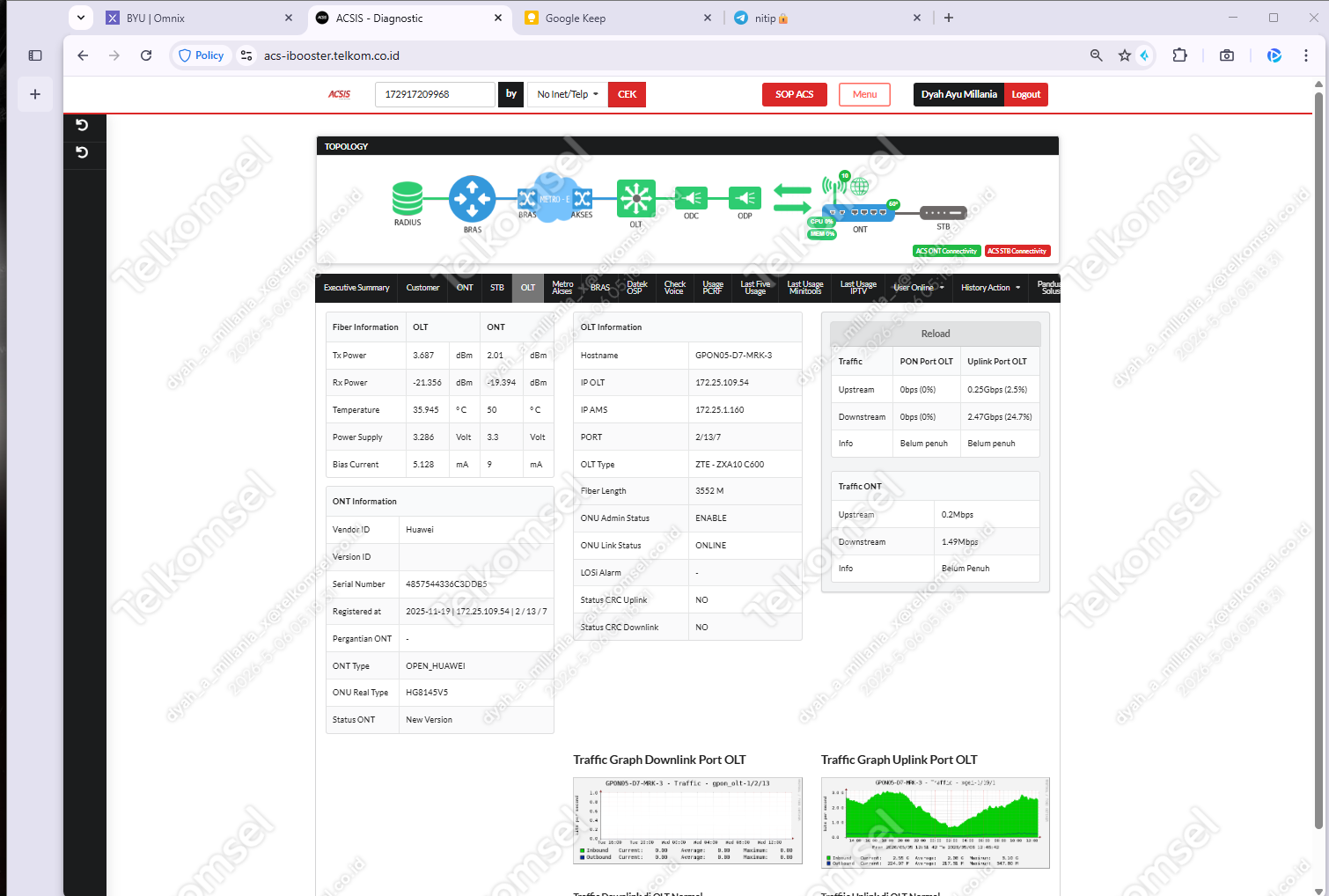This screenshot has height=896, width=1329.
Task: Expand the User Online dropdown menu
Action: [919, 288]
